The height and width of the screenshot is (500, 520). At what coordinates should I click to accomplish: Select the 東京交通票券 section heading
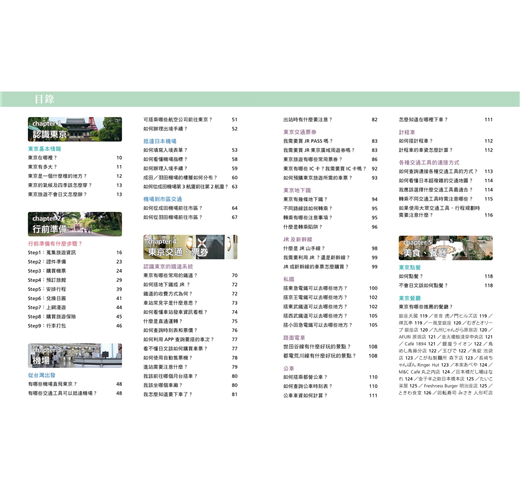[300, 132]
